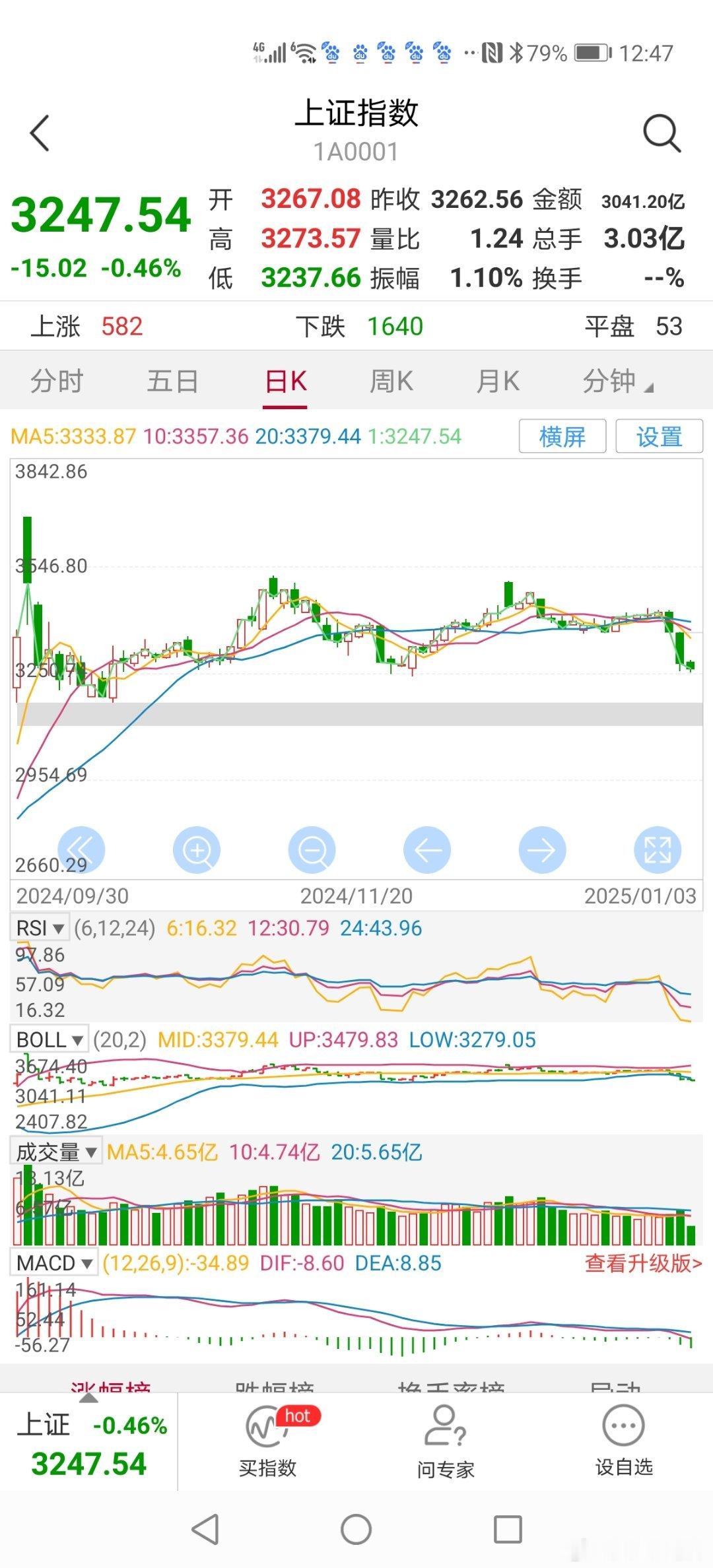Expand chart to fullscreen icon

658,851
